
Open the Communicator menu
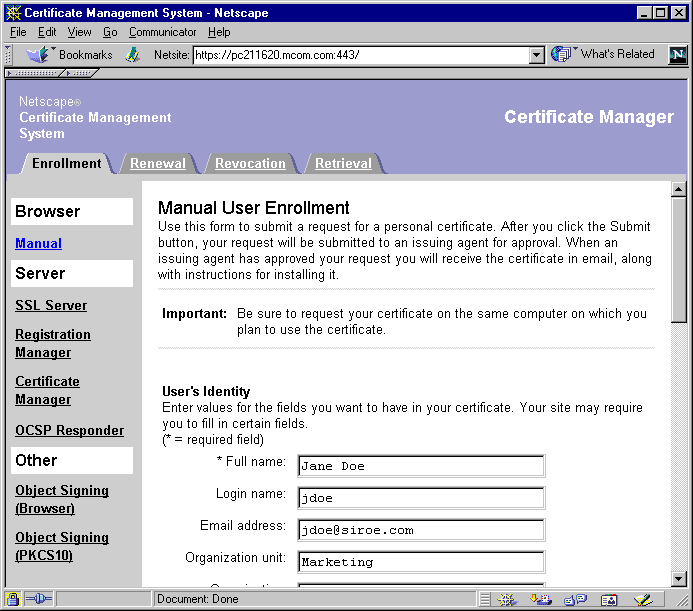click(x=163, y=32)
